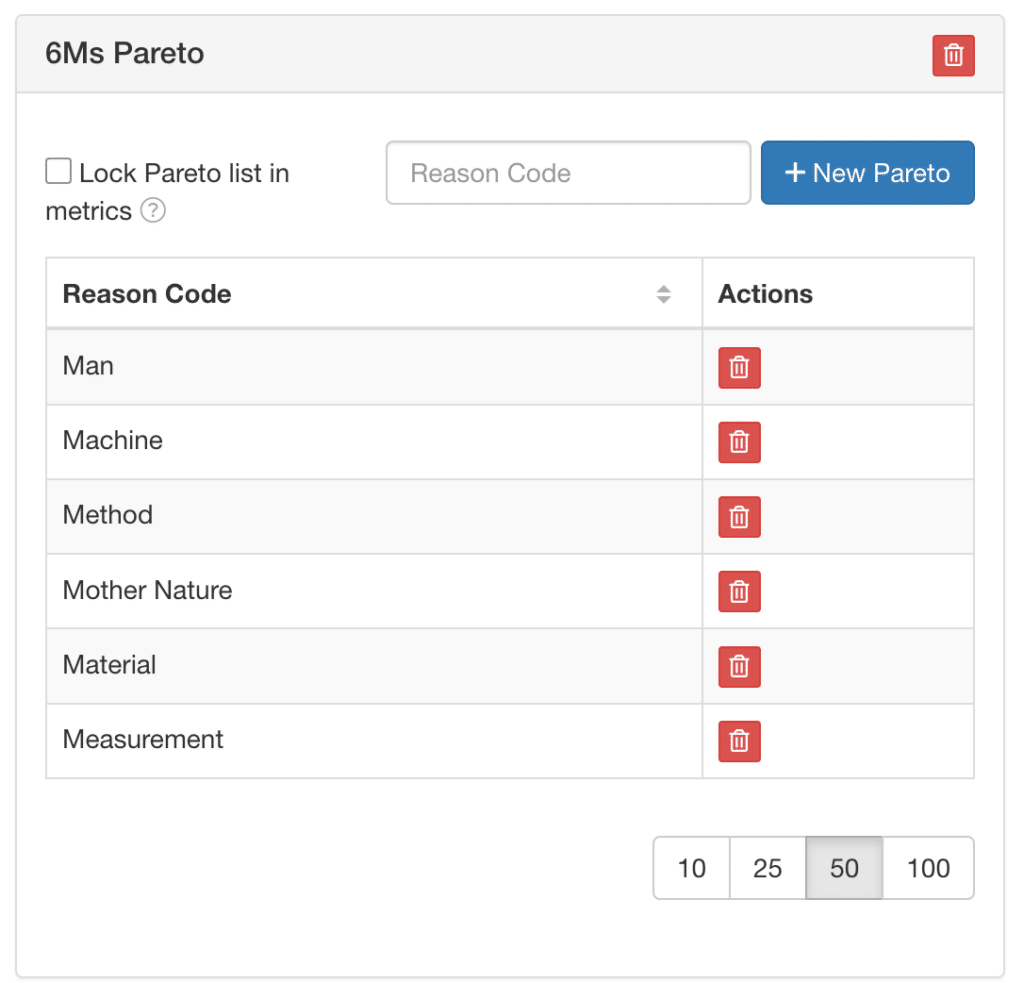The image size is (1024, 983).
Task: Show 100 entries per page
Action: (x=928, y=868)
